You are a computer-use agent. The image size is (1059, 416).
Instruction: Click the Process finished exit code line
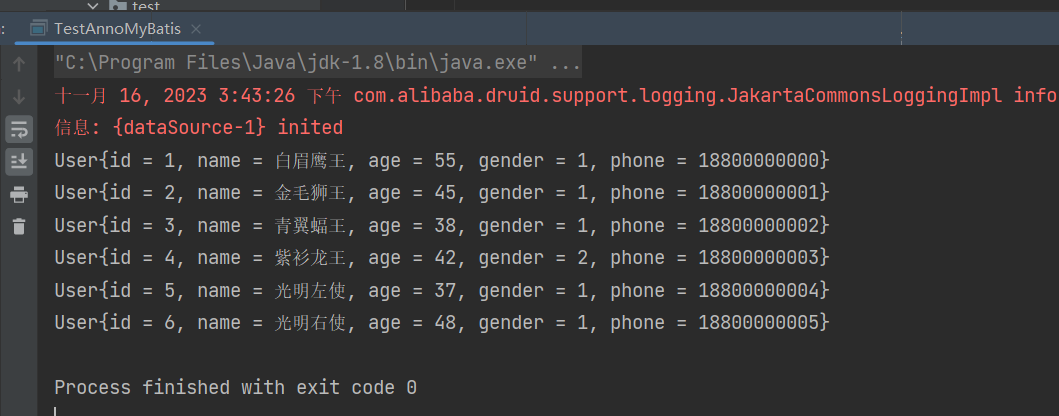[x=235, y=387]
